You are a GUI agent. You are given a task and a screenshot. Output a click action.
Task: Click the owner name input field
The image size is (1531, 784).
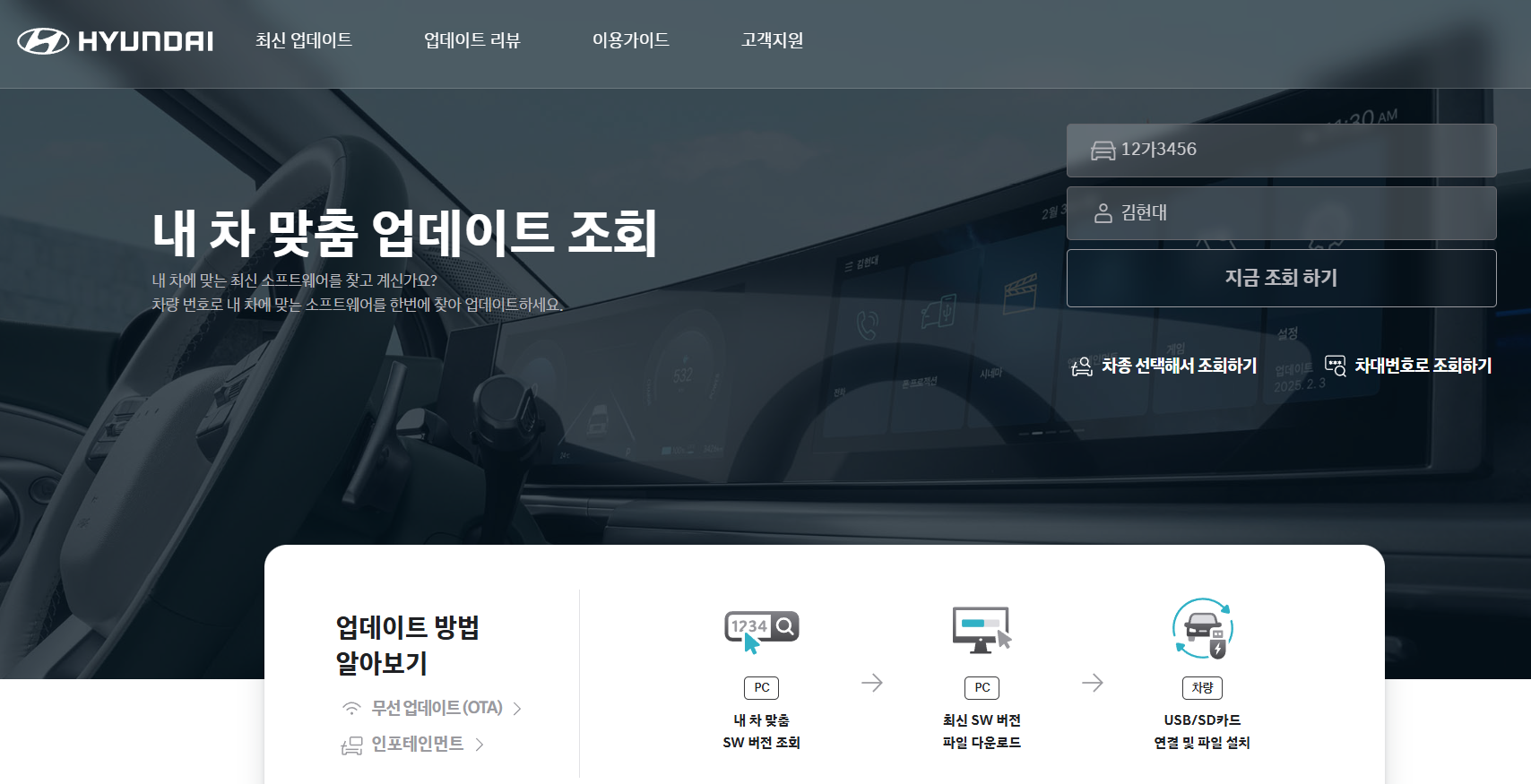coord(1281,213)
